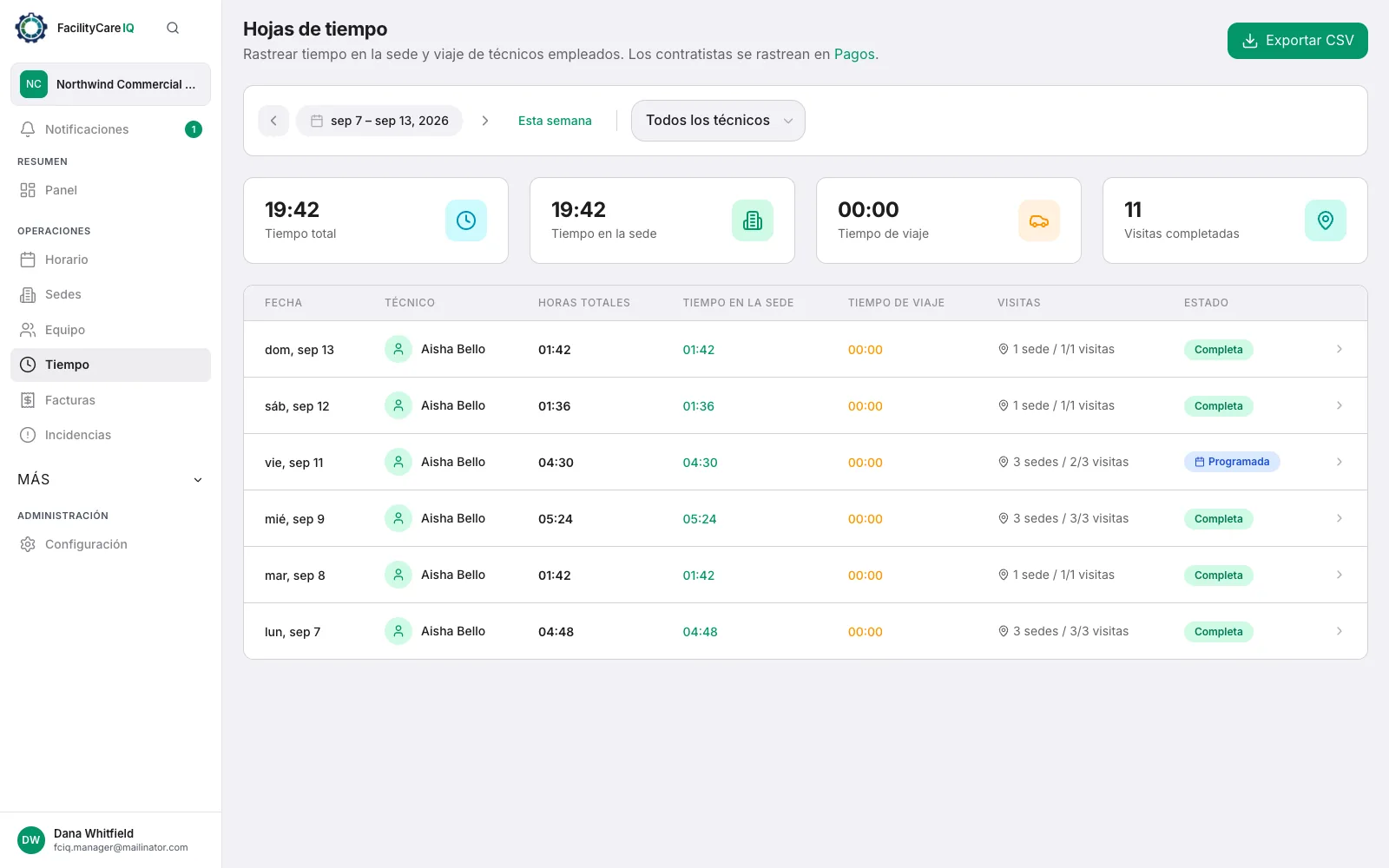This screenshot has height=868, width=1389.
Task: Open row details chevron for mié, sep 9
Action: tap(1340, 518)
